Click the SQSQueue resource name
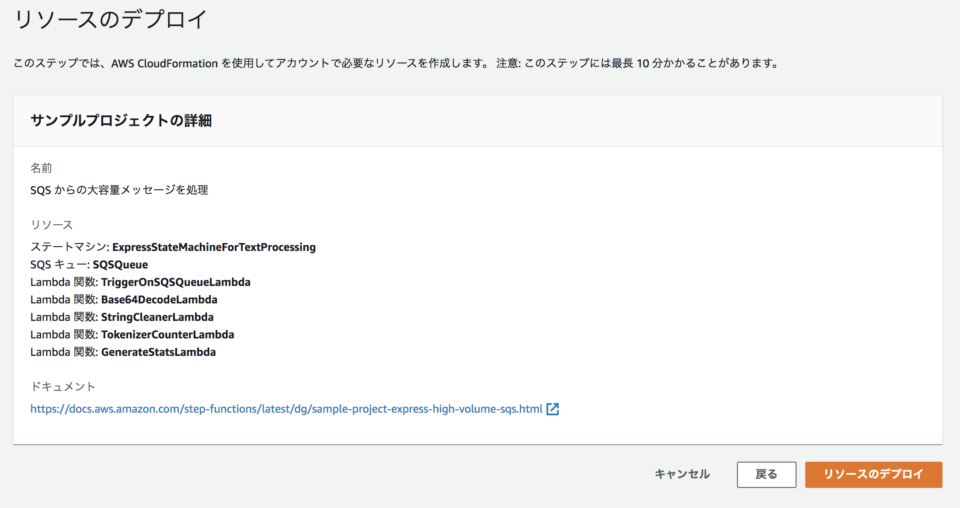The image size is (960, 508). (x=121, y=264)
